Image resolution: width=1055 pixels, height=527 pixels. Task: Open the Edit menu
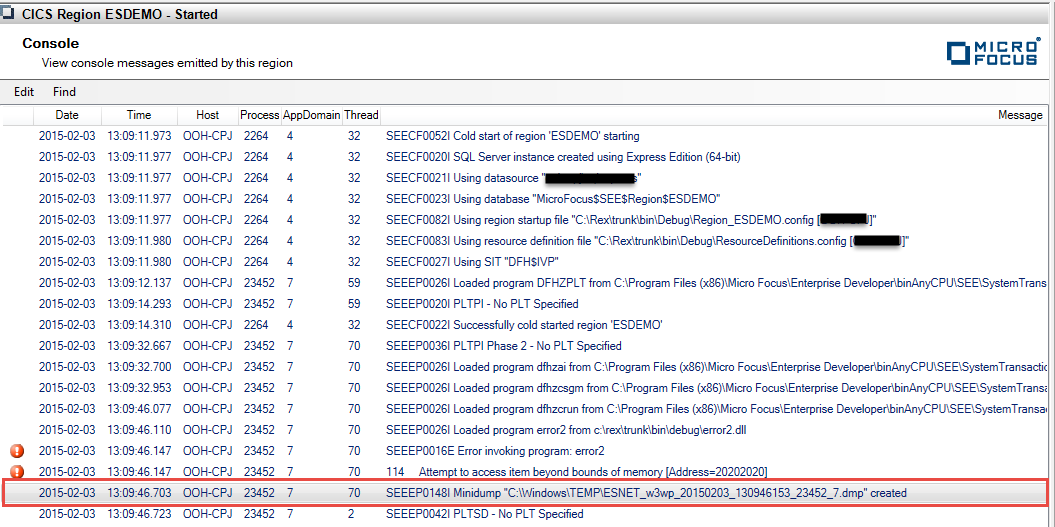(x=23, y=92)
